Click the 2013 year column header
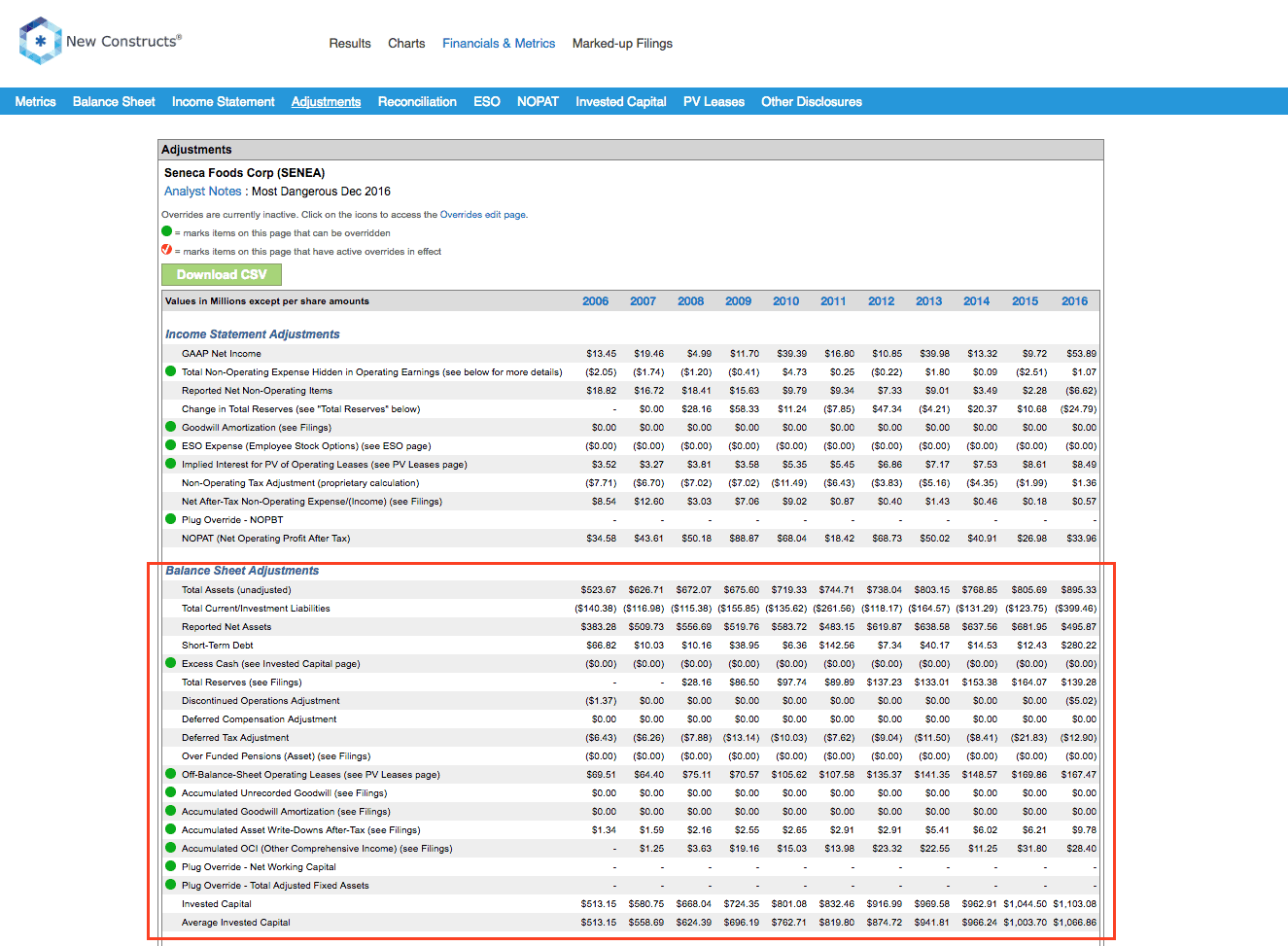This screenshot has width=1288, height=946. pyautogui.click(x=929, y=301)
